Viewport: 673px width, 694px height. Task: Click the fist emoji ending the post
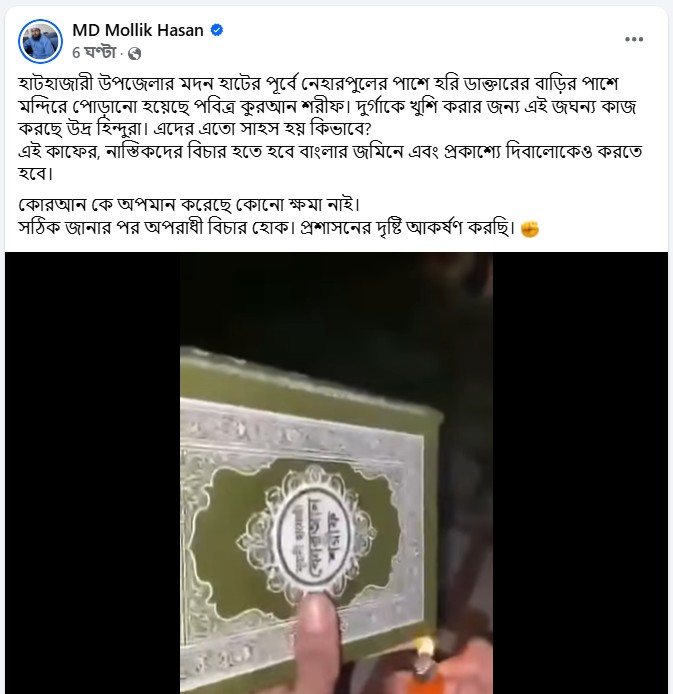point(530,229)
